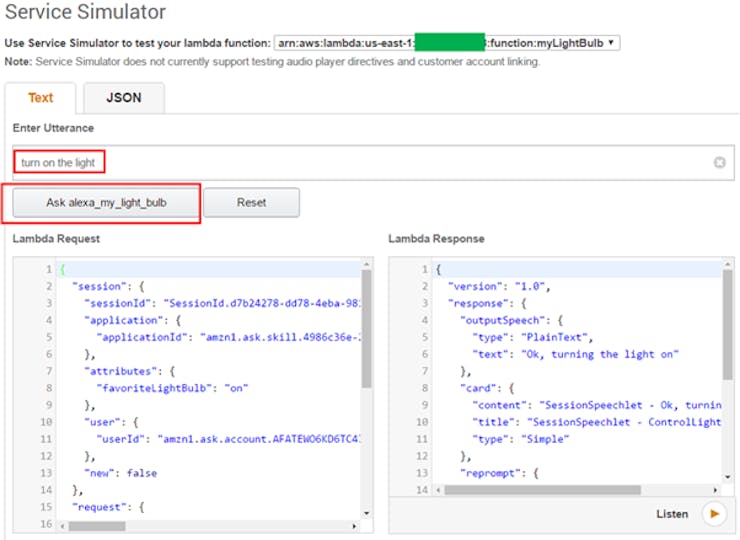Click the "application": { line in Lambda Request
This screenshot has height=540, width=740.
point(132,320)
